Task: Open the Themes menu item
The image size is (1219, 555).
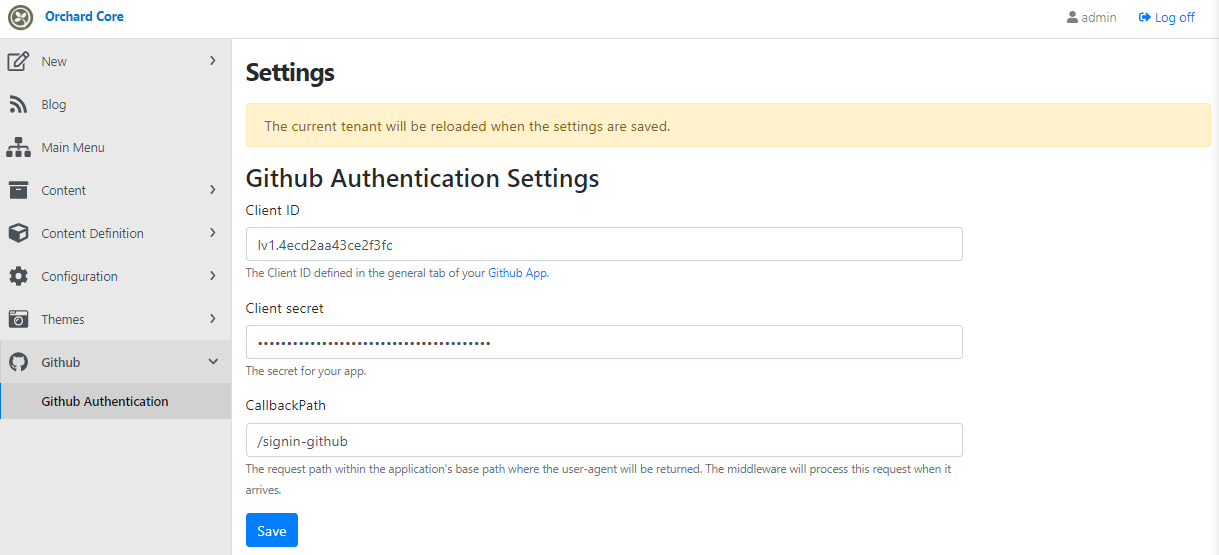Action: pos(115,319)
